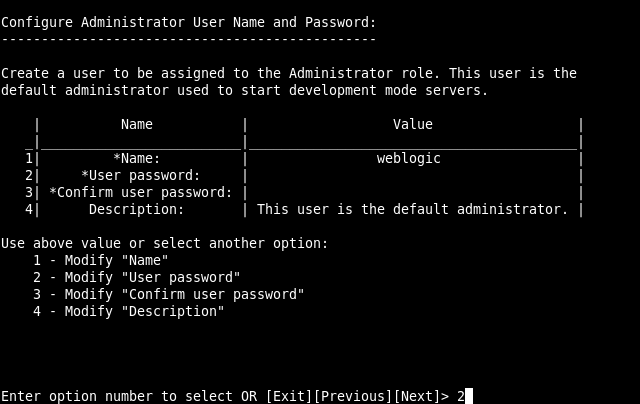Click the *User password: row label
This screenshot has height=404, width=640.
coord(141,175)
